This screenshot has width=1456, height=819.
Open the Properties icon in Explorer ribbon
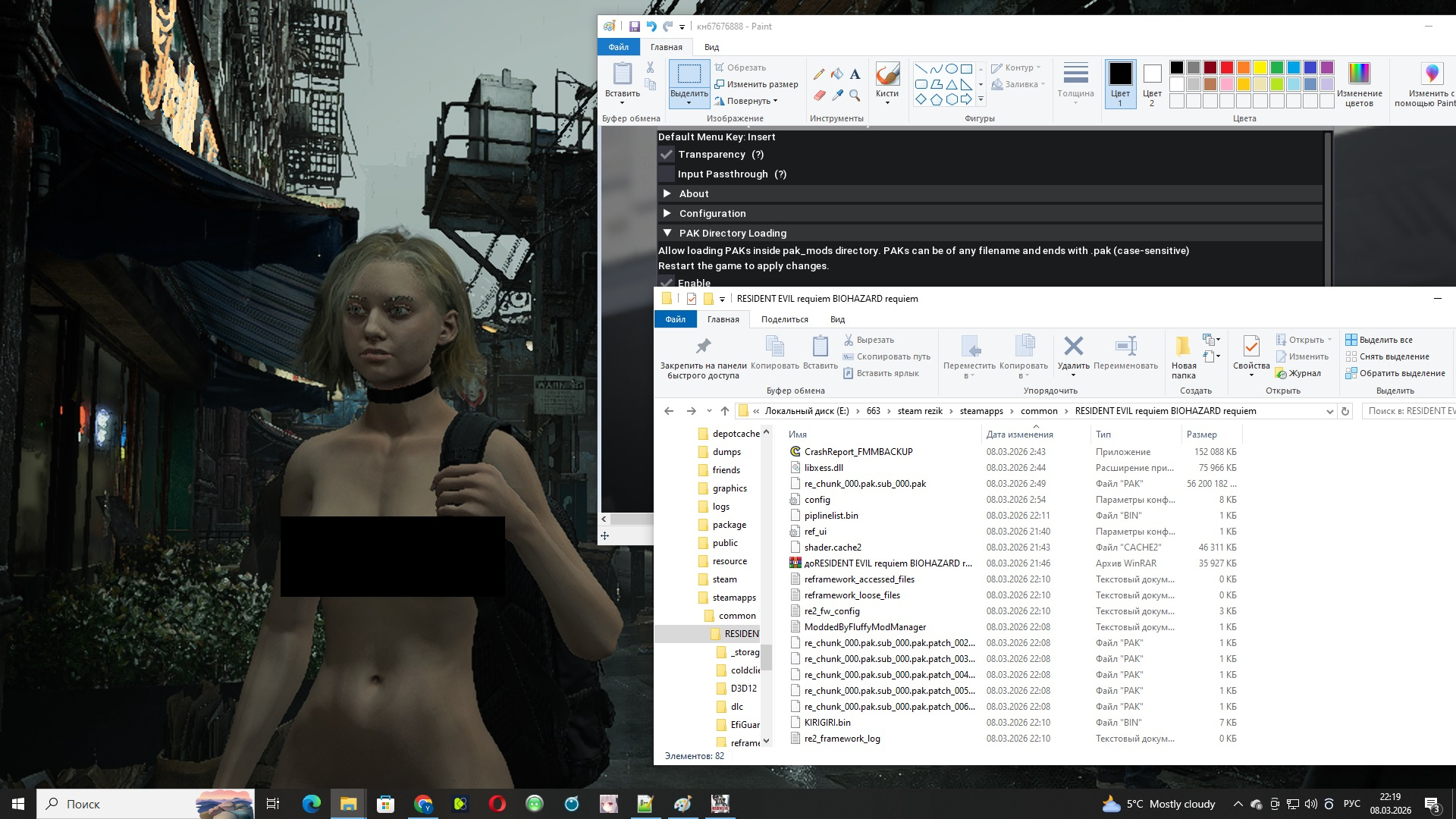coord(1251,347)
